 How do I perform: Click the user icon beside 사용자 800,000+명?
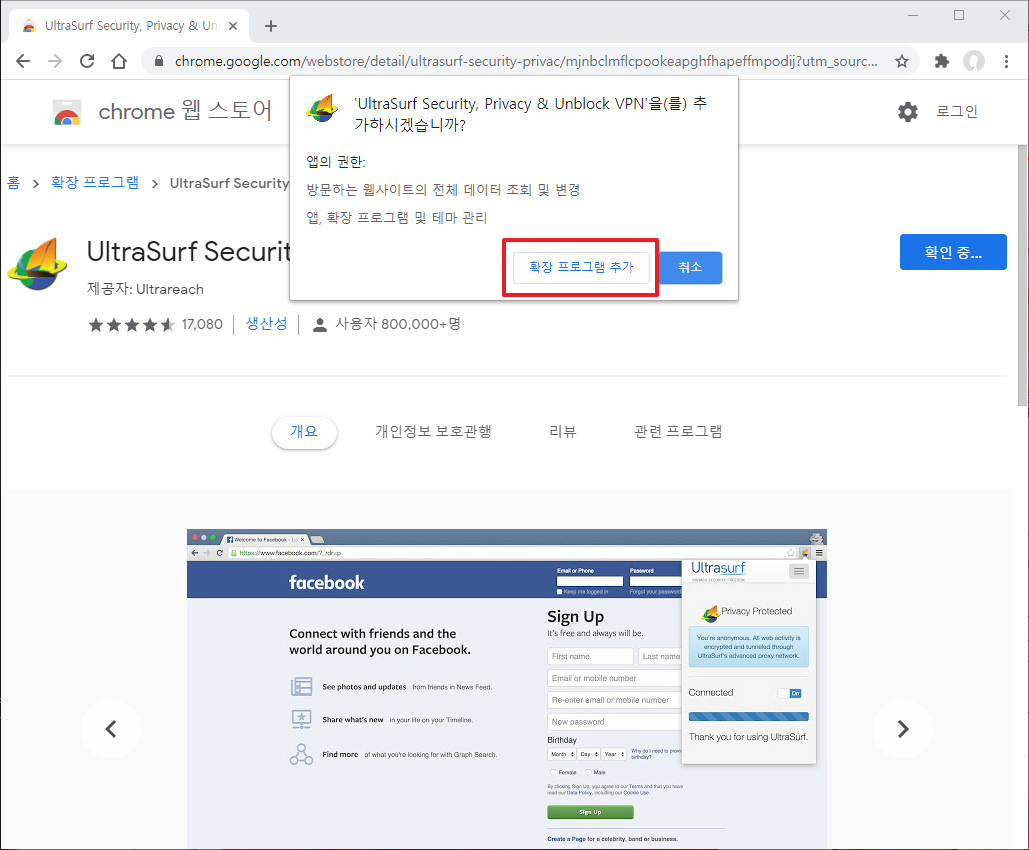click(320, 324)
